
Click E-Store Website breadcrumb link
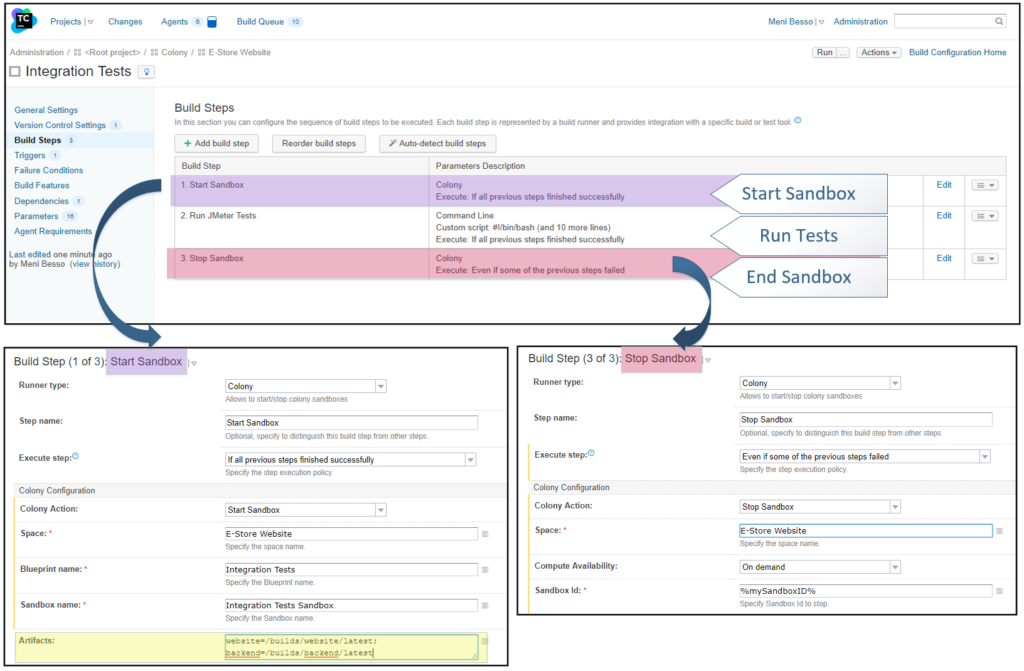pos(239,52)
